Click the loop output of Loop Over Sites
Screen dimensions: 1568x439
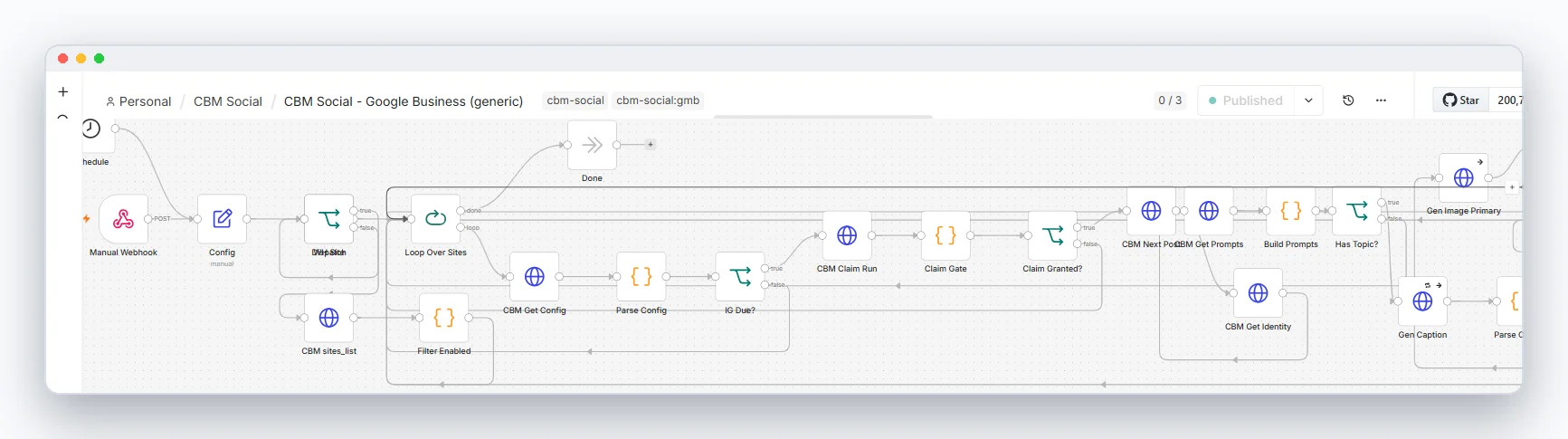tap(461, 227)
